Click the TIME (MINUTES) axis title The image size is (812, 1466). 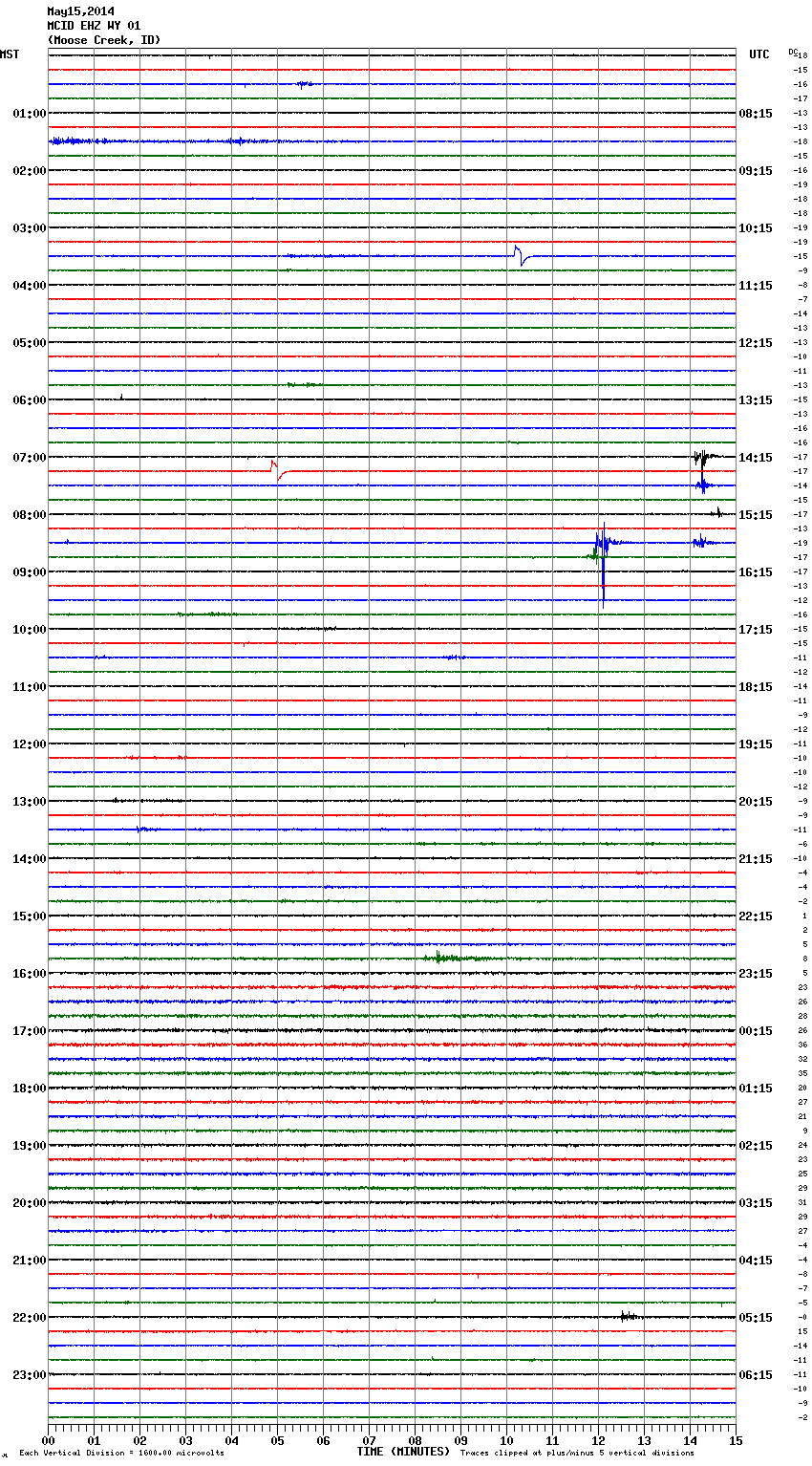tap(403, 1452)
